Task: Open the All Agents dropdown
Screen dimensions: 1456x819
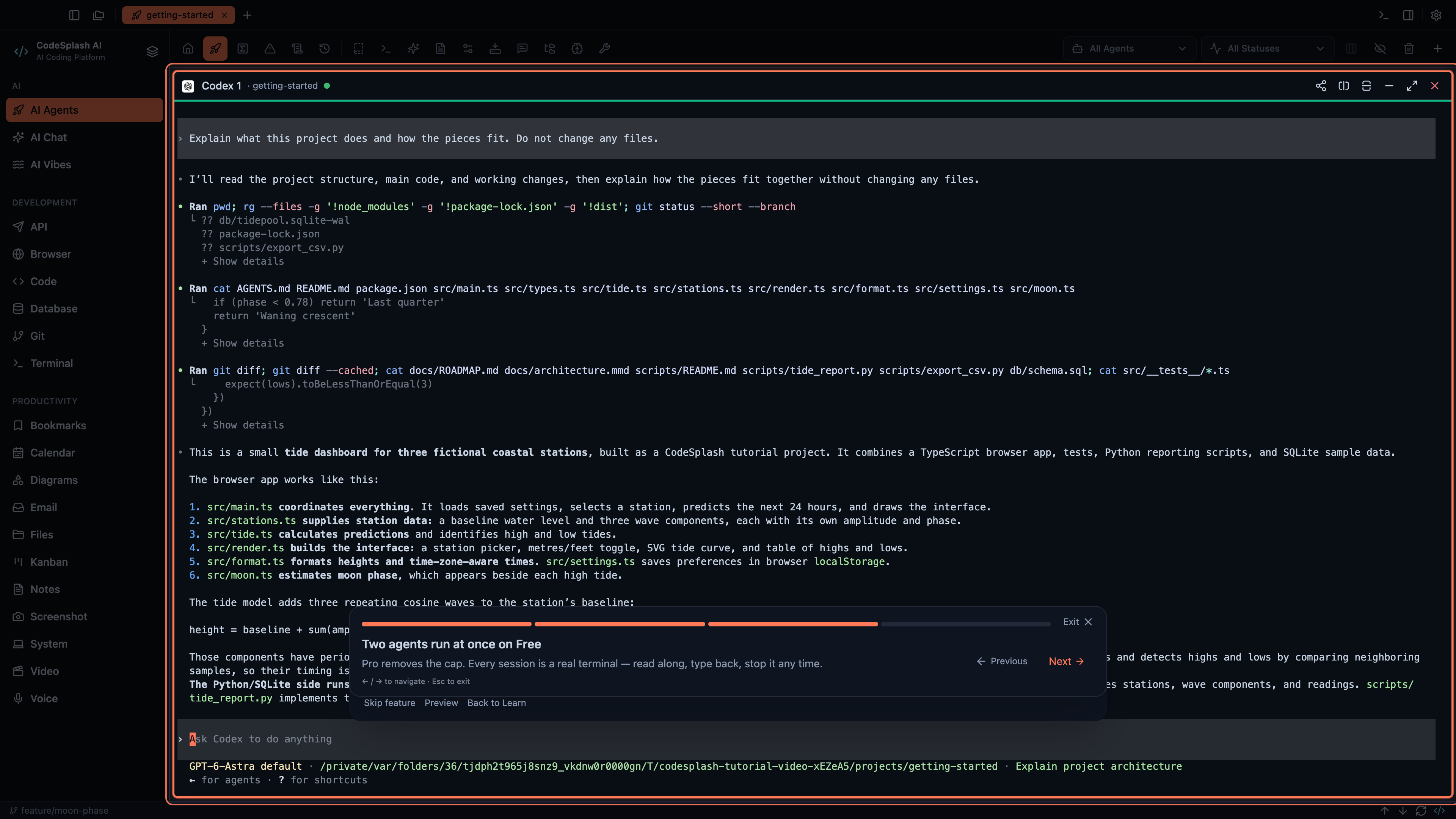Action: (x=1129, y=49)
